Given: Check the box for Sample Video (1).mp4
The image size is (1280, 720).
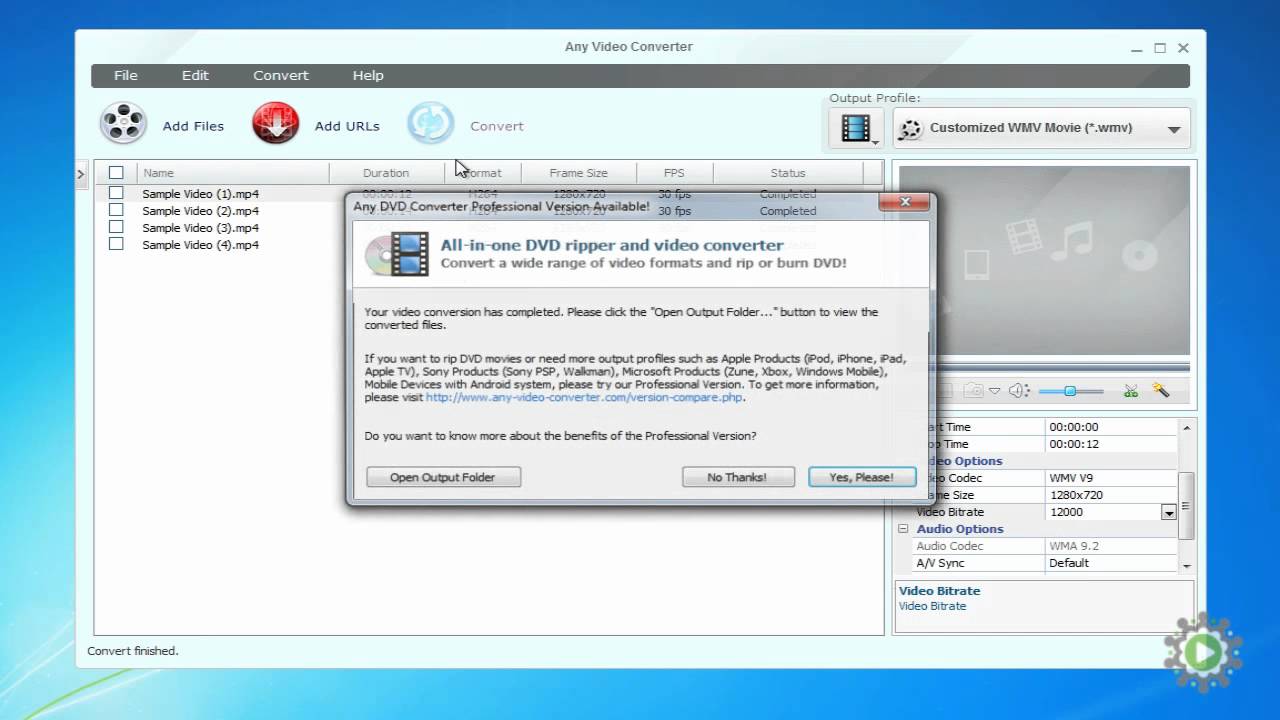Looking at the screenshot, I should [116, 193].
